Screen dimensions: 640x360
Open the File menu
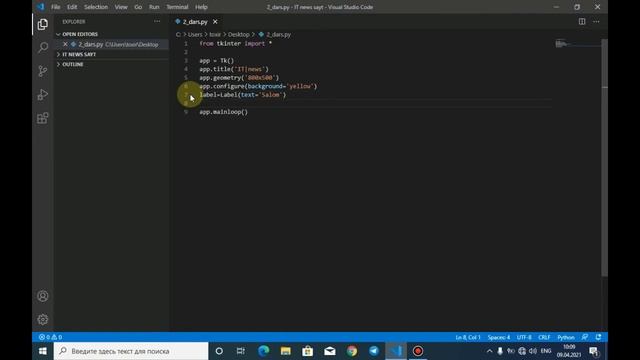(x=56, y=7)
